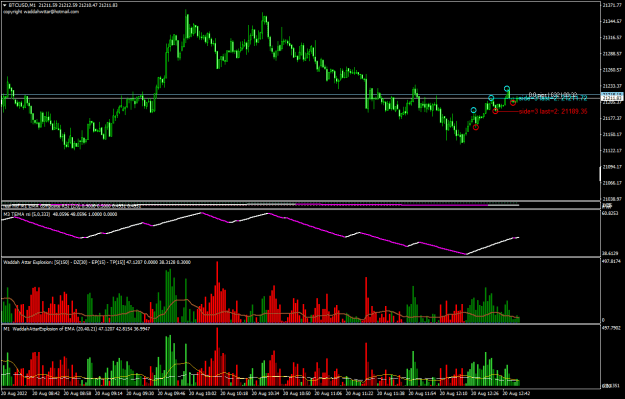Image resolution: width=625 pixels, height=399 pixels.
Task: Click the leftmost cyan circle marker
Action: point(474,110)
